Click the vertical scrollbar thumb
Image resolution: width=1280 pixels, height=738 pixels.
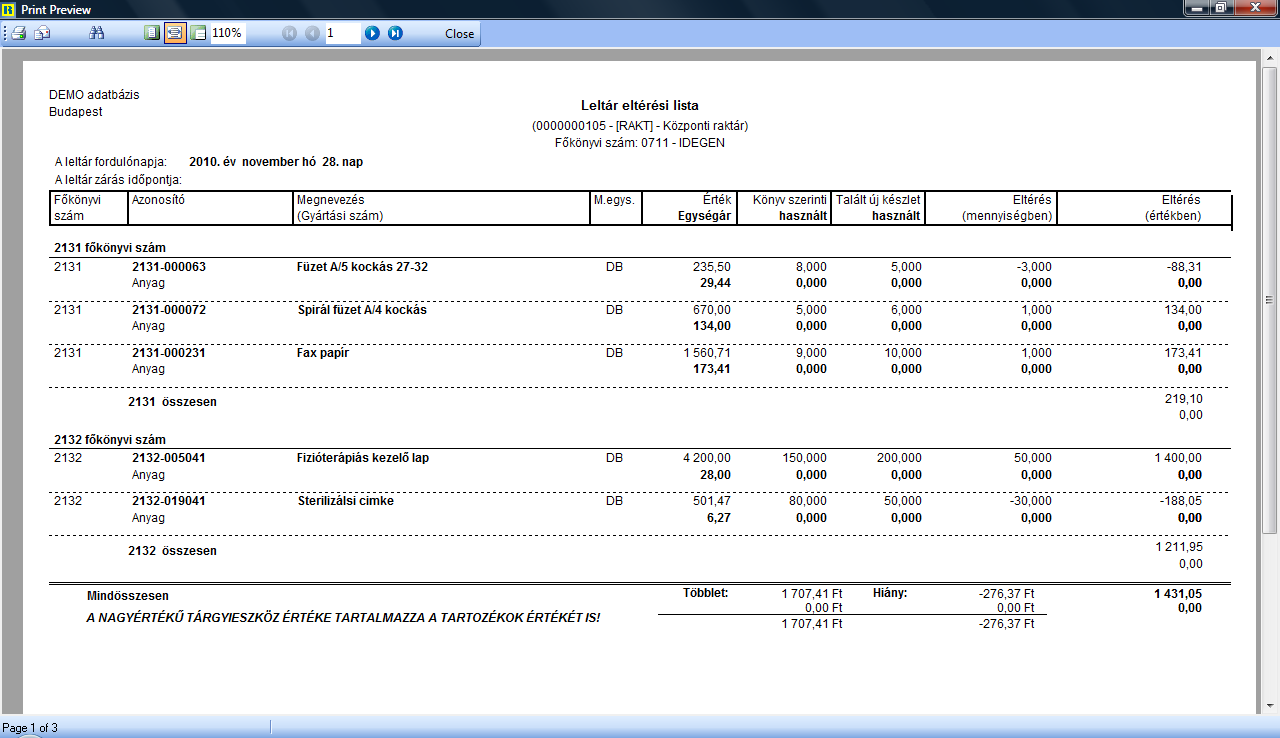click(x=1270, y=300)
